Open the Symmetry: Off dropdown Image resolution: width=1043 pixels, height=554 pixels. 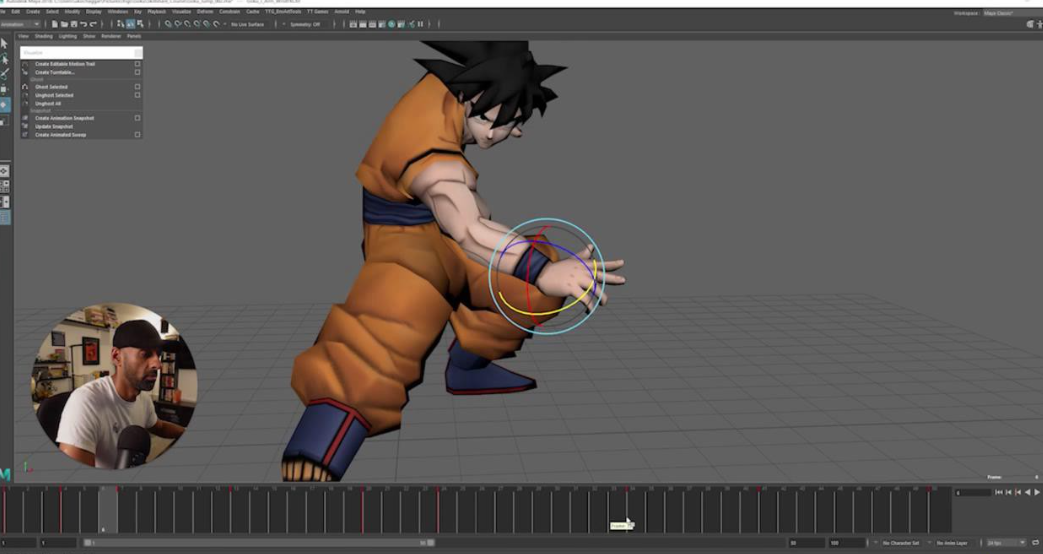pyautogui.click(x=305, y=24)
